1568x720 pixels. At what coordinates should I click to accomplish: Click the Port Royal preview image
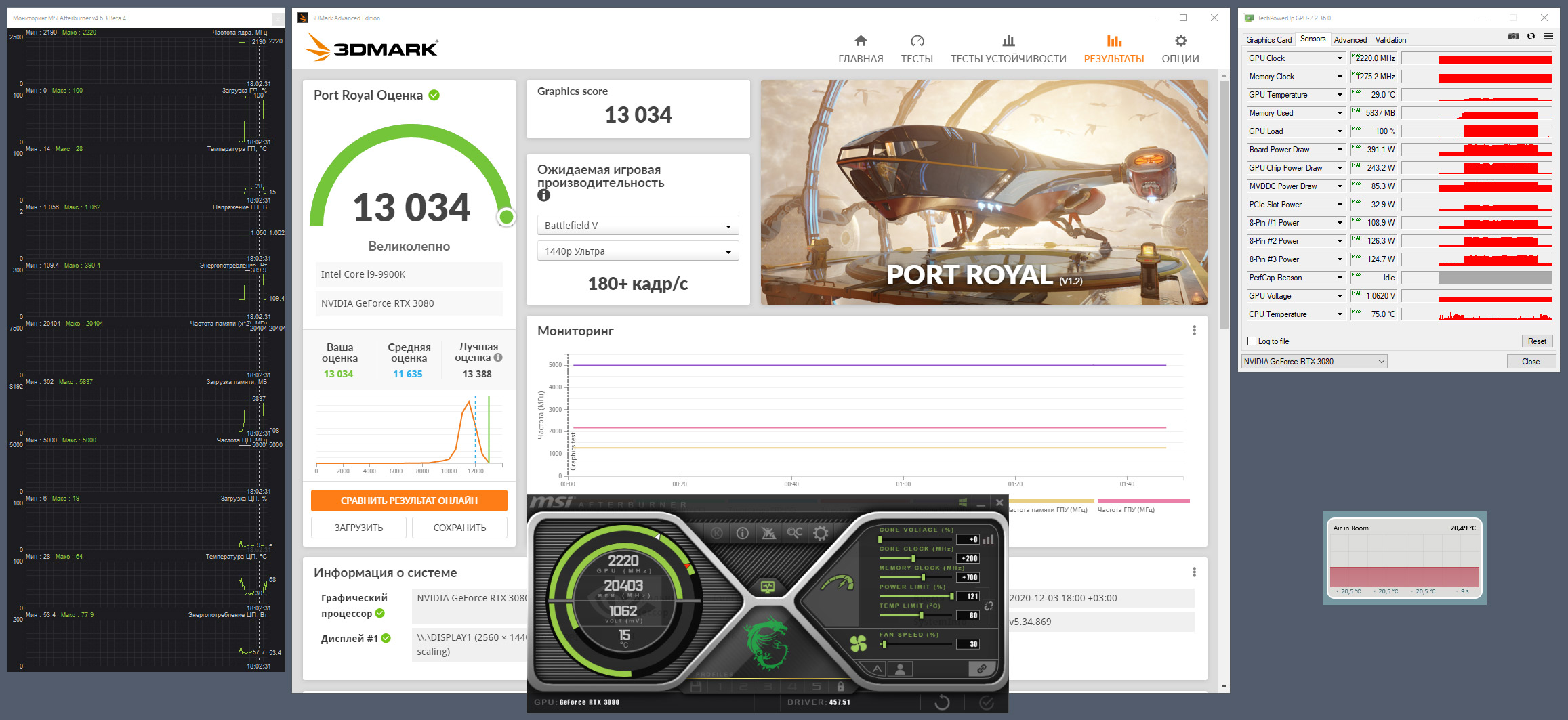click(984, 192)
